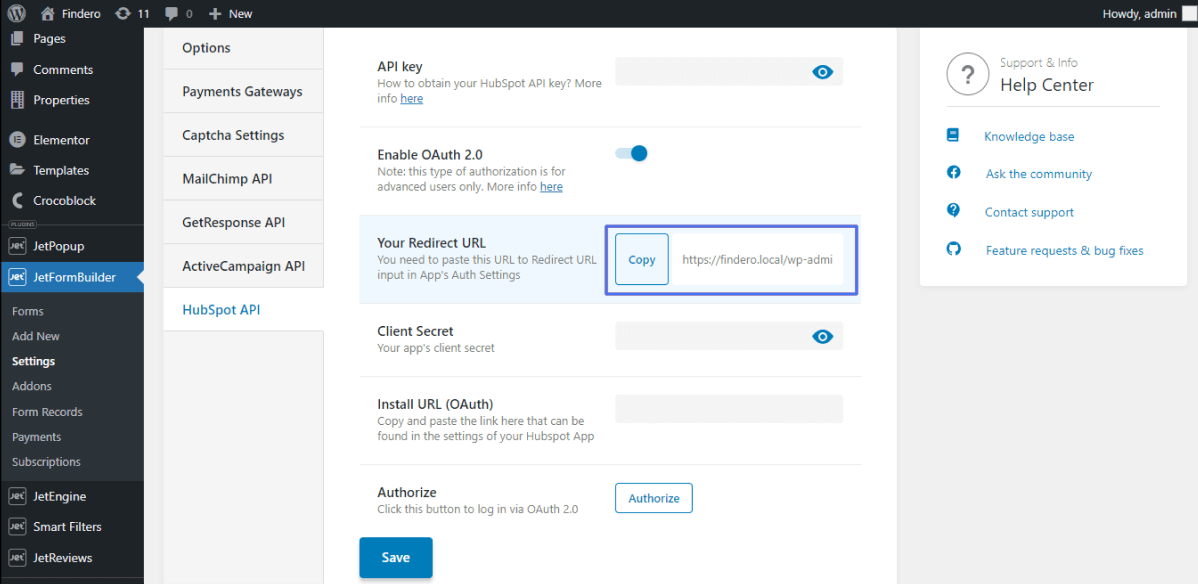This screenshot has height=584, width=1198.
Task: Click the Help Center question mark icon
Action: point(967,74)
